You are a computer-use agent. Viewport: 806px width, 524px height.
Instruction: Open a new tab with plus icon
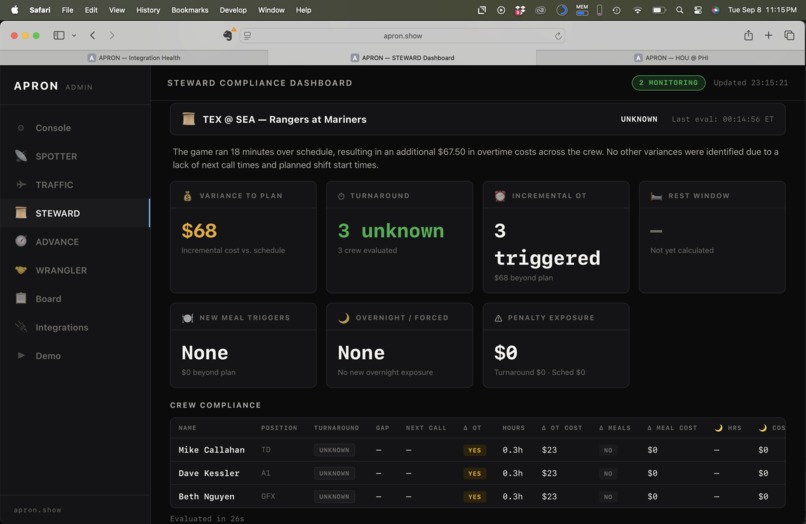[x=768, y=35]
